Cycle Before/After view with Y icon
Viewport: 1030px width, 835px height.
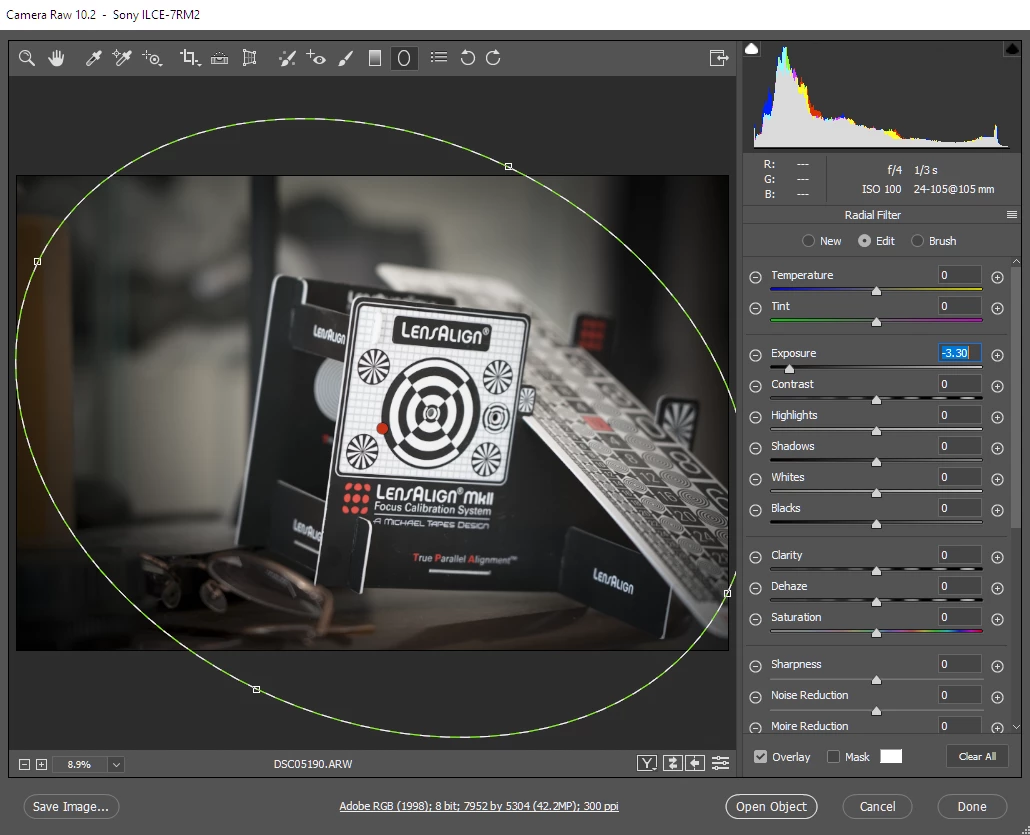click(647, 763)
